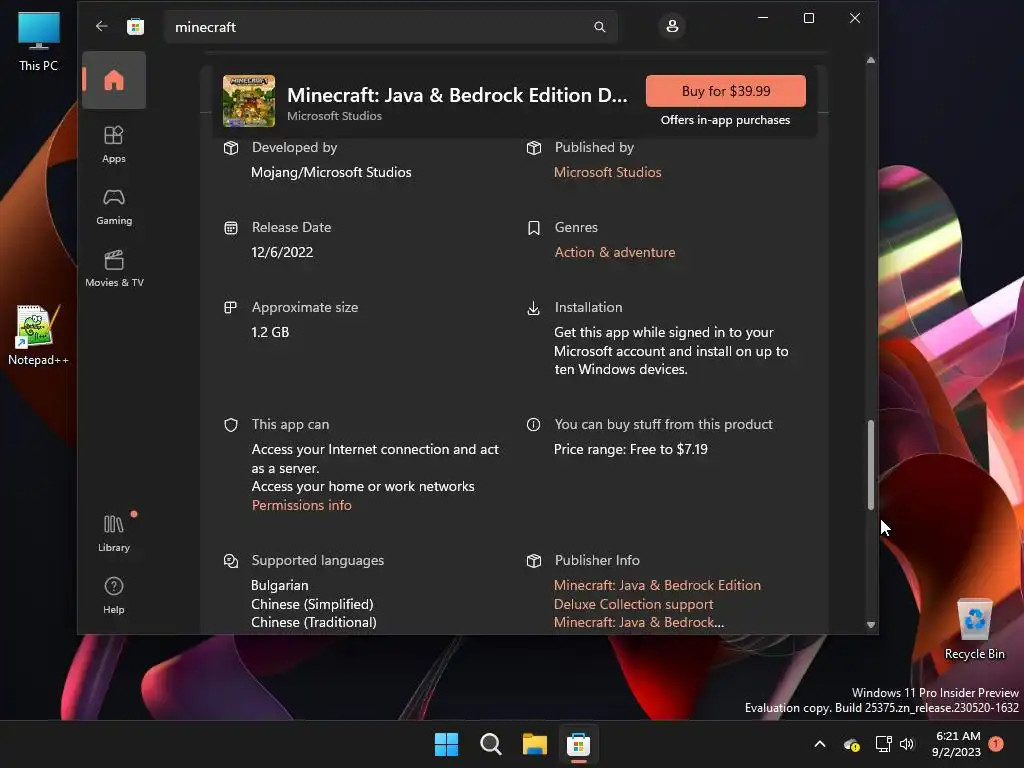Image resolution: width=1024 pixels, height=768 pixels.
Task: Open Action & adventure genre link
Action: [615, 252]
